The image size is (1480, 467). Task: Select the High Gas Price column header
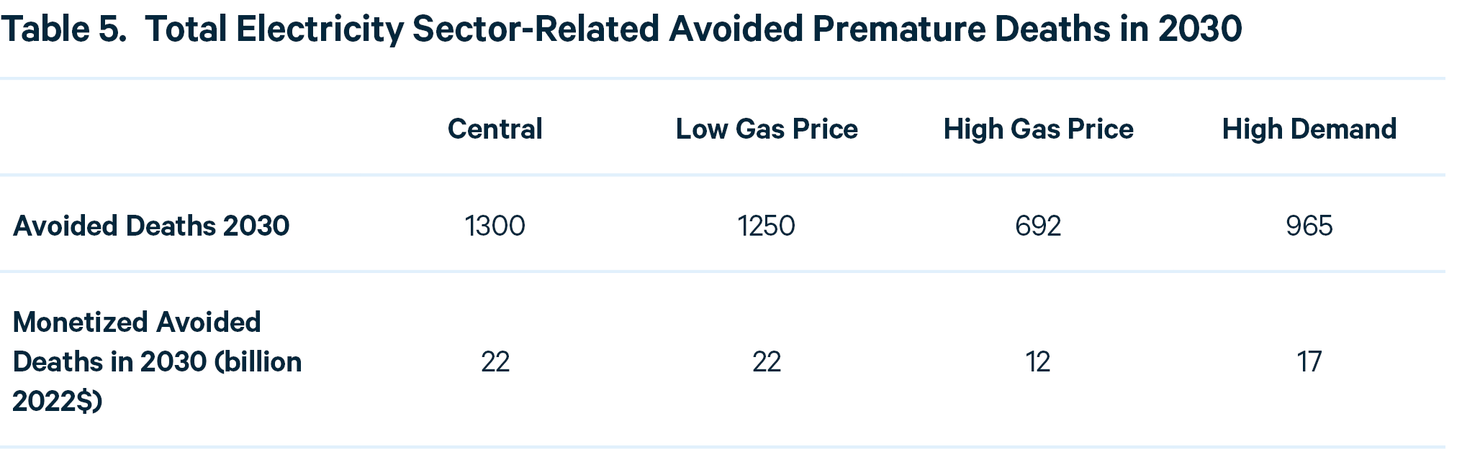(1038, 129)
